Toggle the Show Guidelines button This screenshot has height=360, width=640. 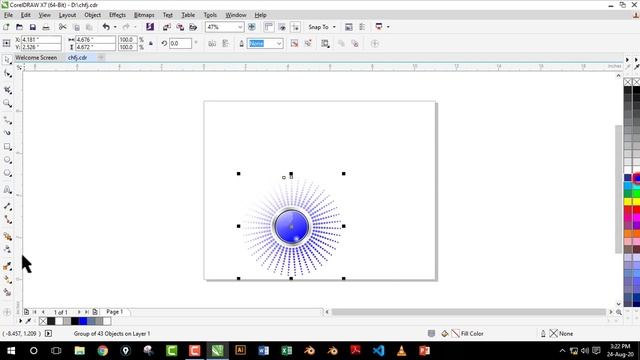point(295,27)
